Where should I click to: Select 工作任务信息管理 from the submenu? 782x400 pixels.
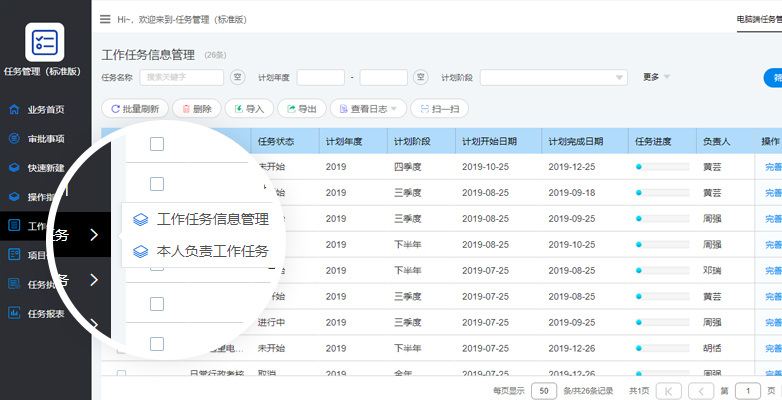point(212,219)
